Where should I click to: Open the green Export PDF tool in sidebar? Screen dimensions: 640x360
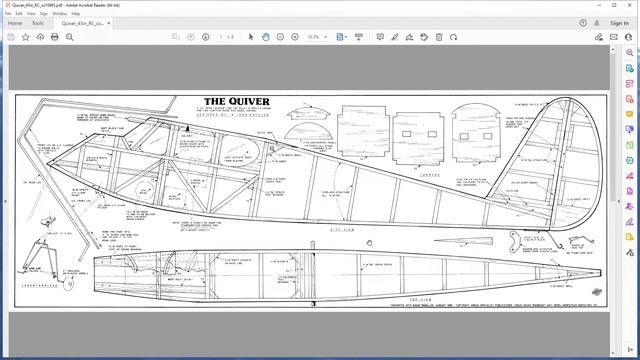630,68
